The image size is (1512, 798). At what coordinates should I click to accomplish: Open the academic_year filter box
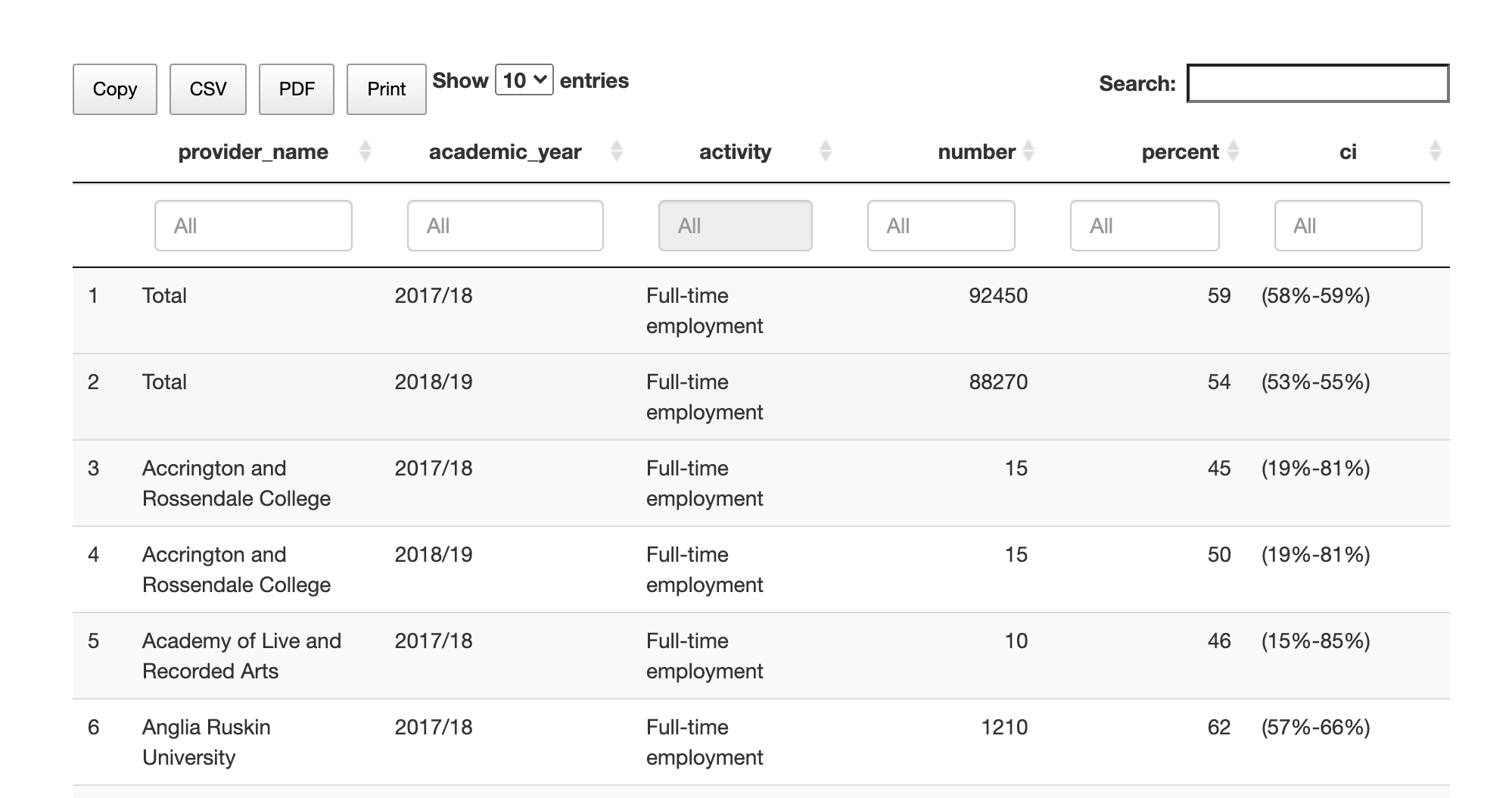point(505,225)
